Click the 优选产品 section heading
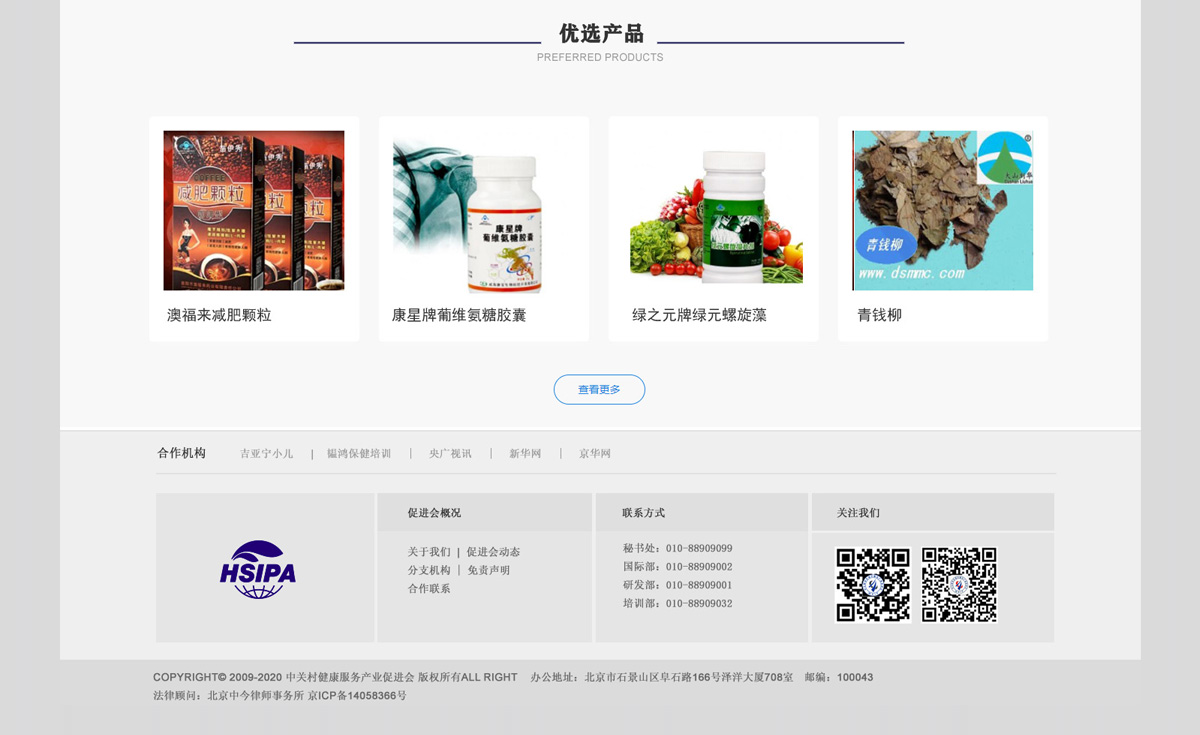Image resolution: width=1200 pixels, height=735 pixels. [601, 34]
